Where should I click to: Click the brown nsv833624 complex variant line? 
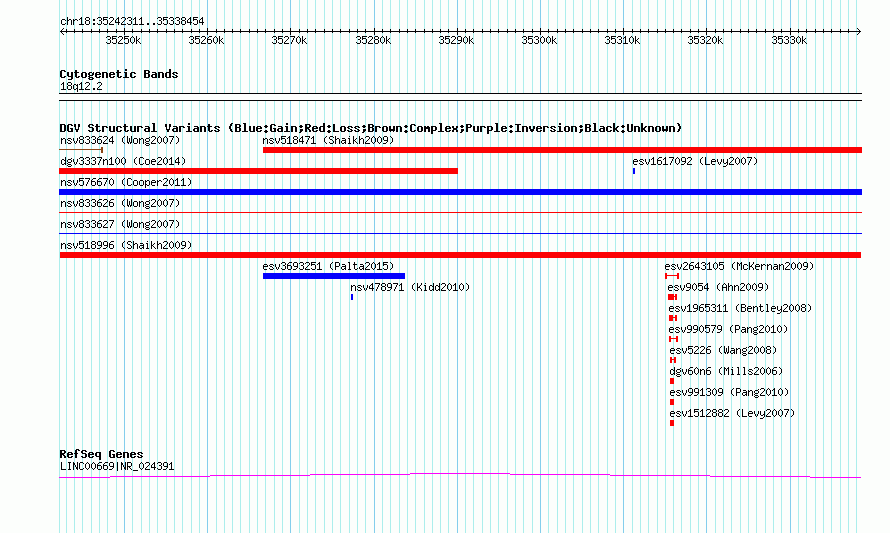[x=81, y=150]
